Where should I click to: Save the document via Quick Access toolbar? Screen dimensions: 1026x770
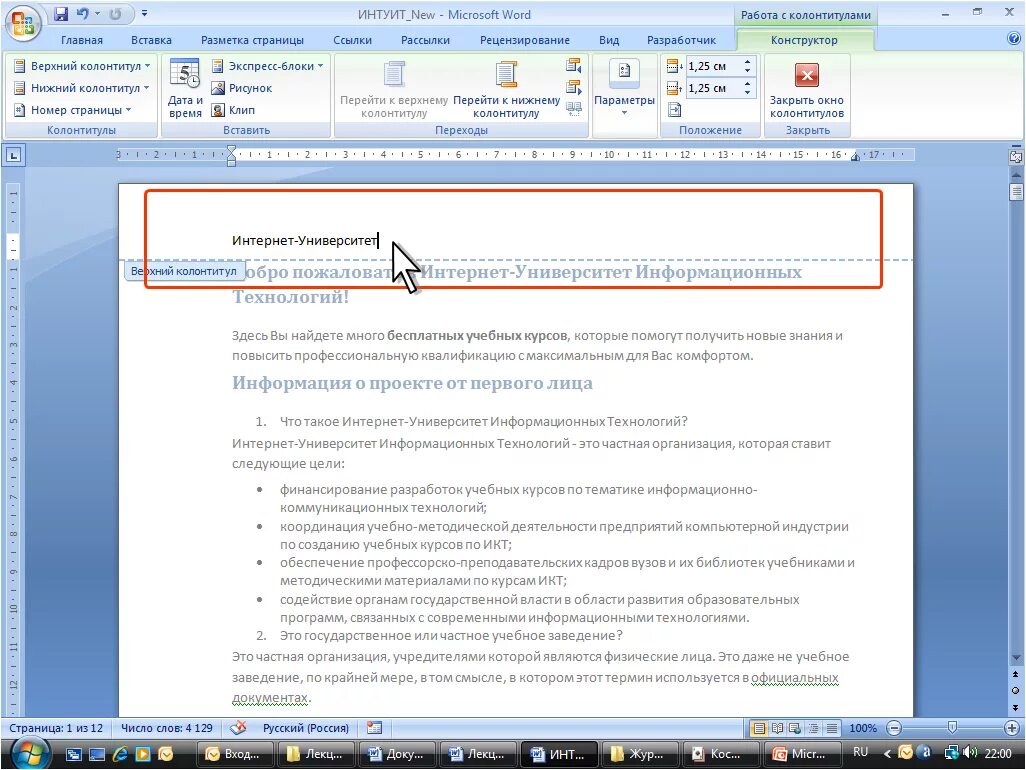coord(60,14)
